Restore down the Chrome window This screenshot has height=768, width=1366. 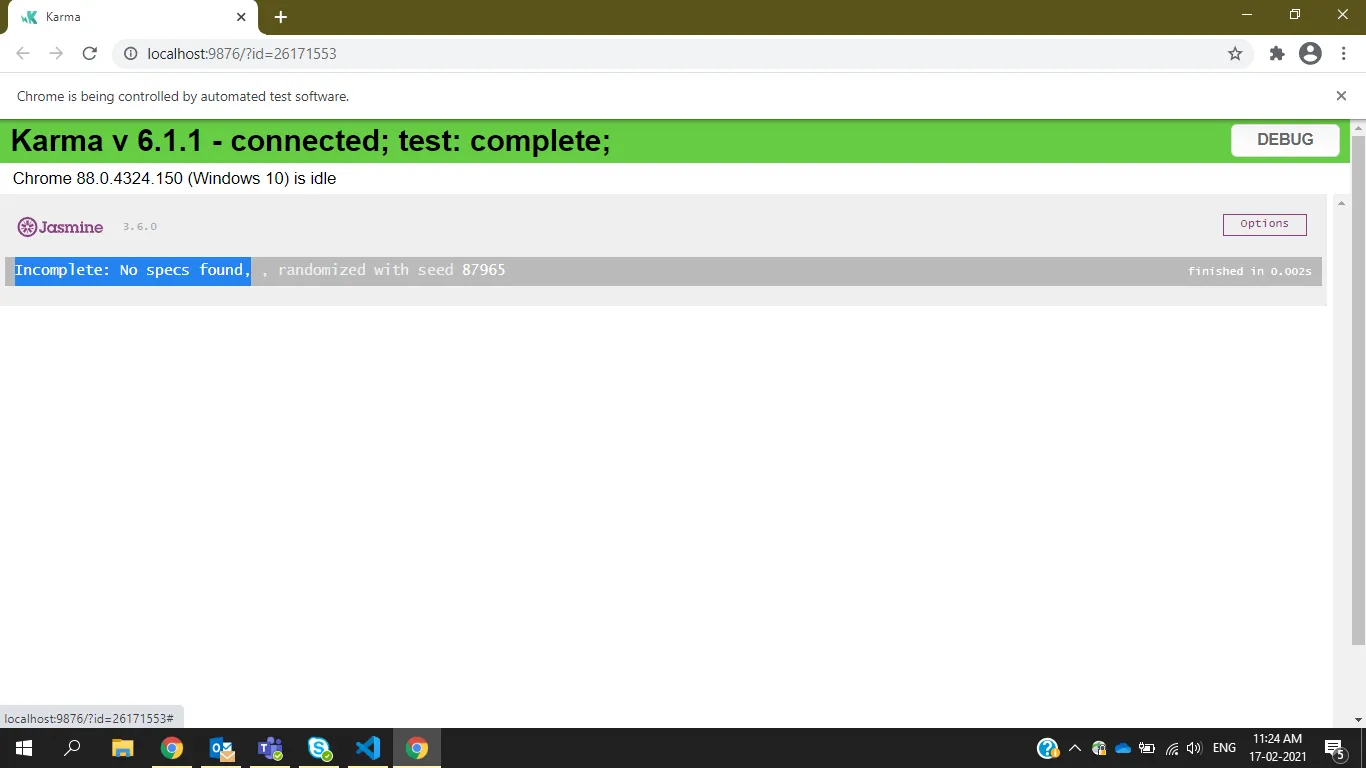tap(1295, 15)
